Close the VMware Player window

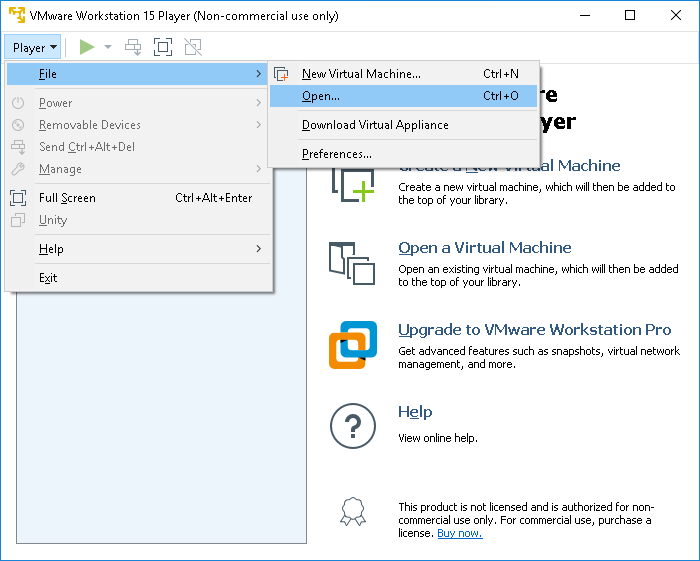(x=676, y=15)
